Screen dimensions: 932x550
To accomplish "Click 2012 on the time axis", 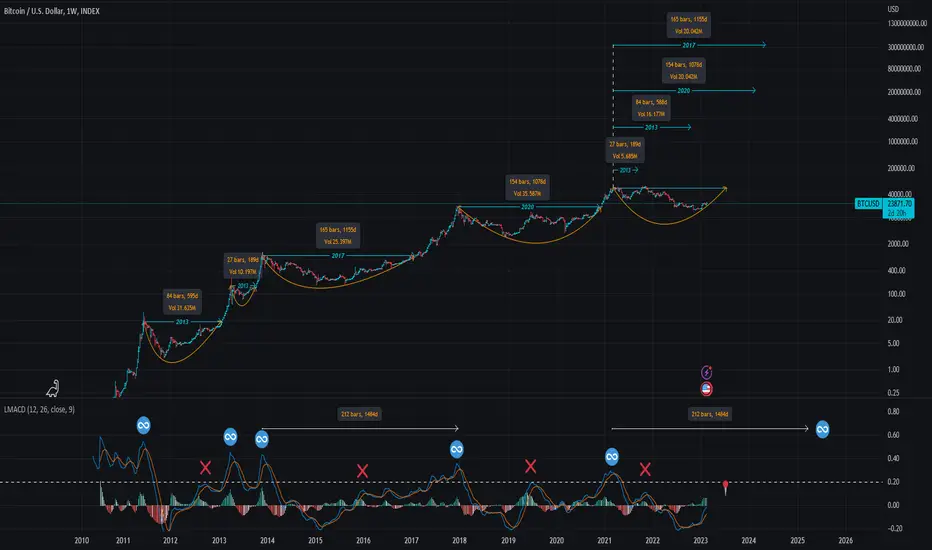I will point(170,540).
